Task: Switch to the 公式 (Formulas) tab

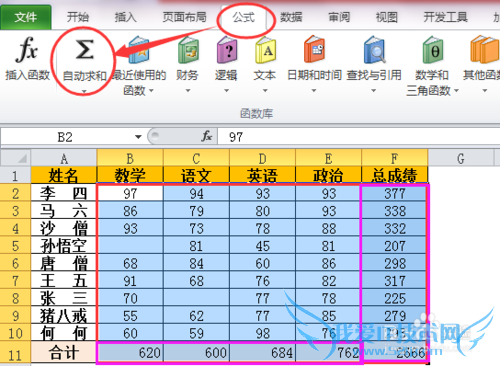Action: 244,17
